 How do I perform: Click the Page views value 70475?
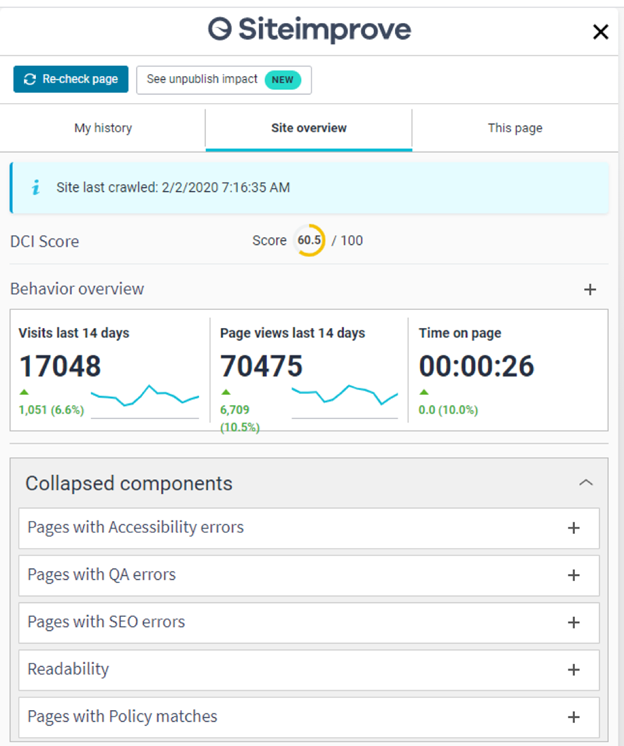point(261,366)
